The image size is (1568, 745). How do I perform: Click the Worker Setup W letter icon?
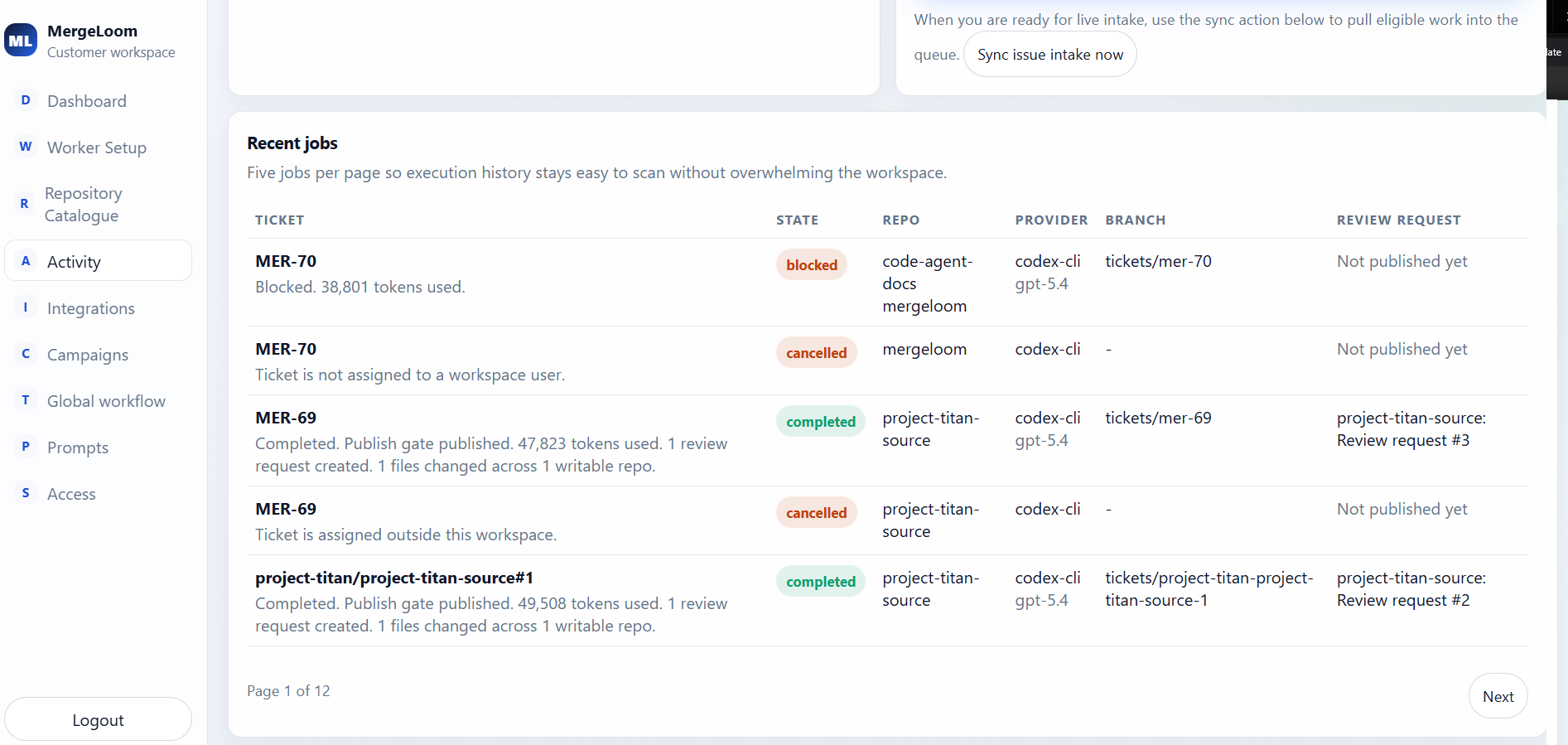(x=26, y=147)
